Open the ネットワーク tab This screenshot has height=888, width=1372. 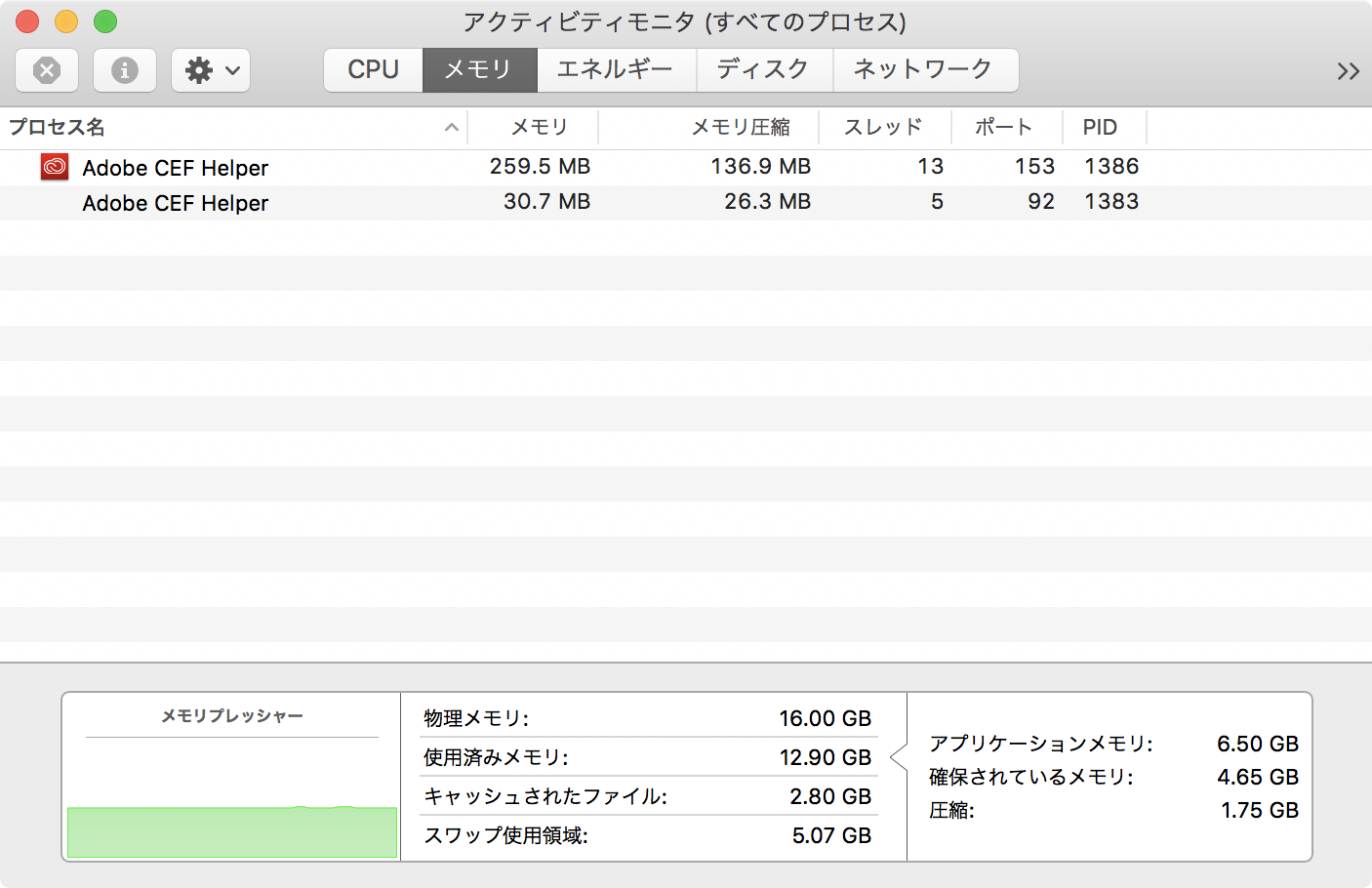(x=925, y=70)
